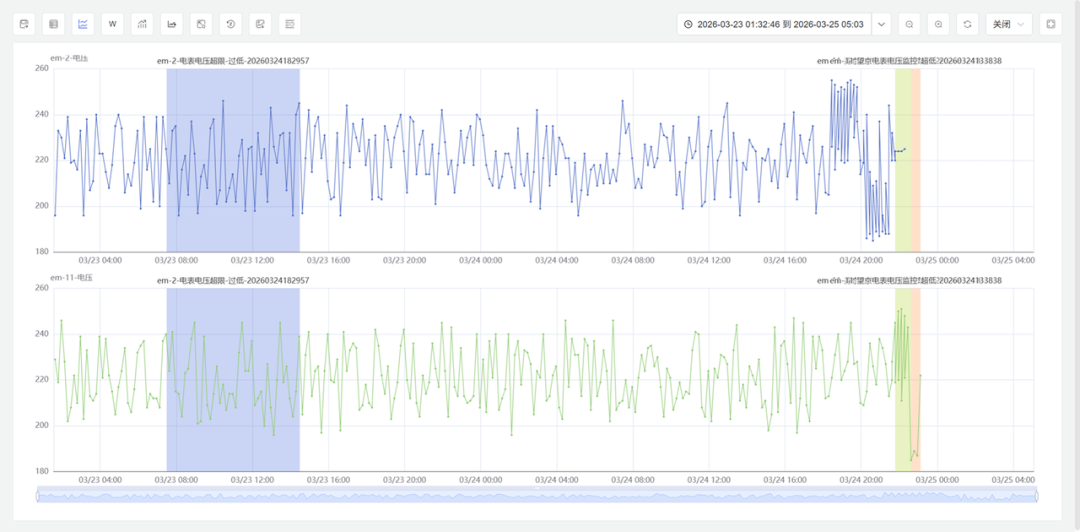The height and width of the screenshot is (532, 1080).
Task: Refresh the charts with the refresh icon
Action: 968,24
